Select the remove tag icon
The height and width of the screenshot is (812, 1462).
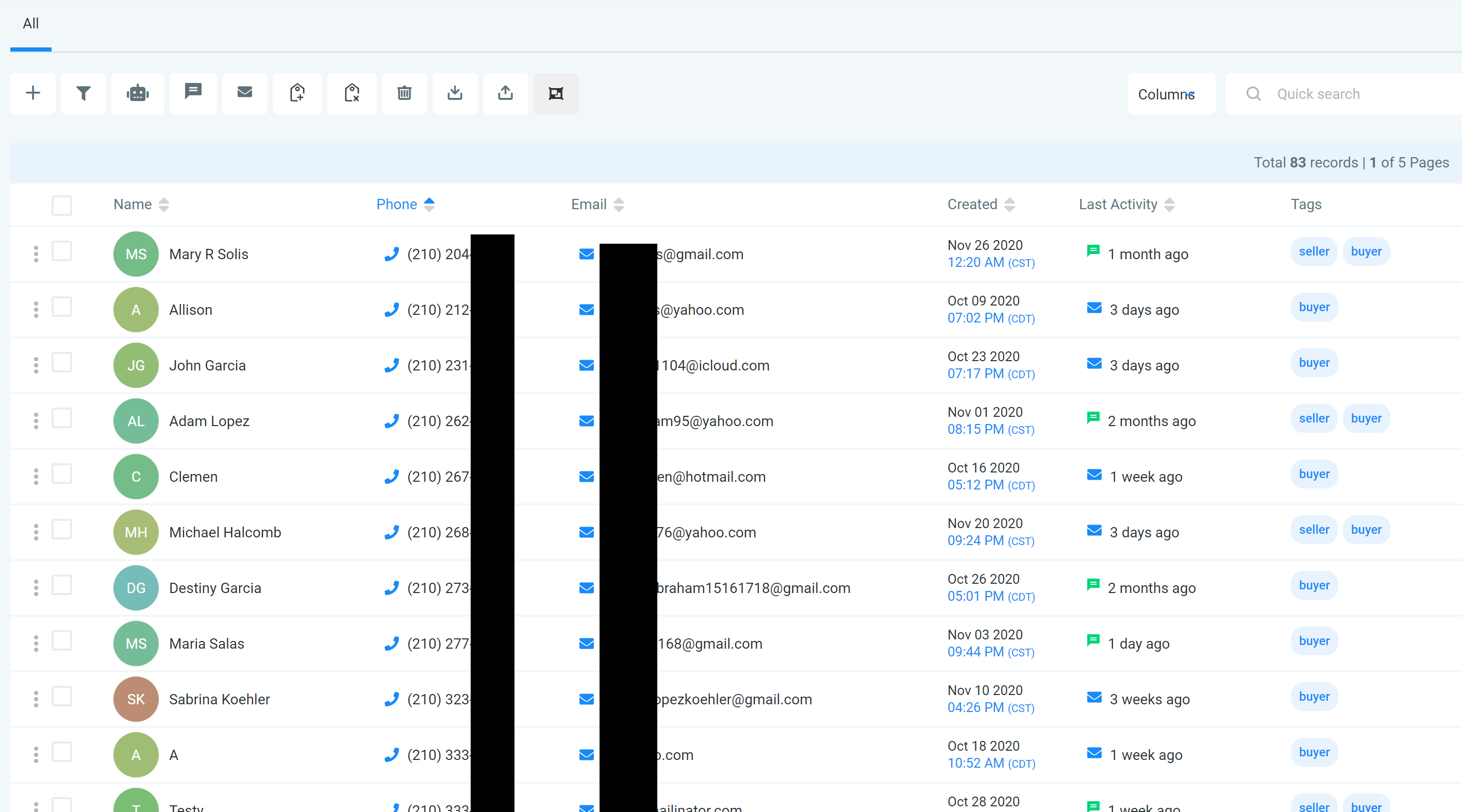point(351,93)
